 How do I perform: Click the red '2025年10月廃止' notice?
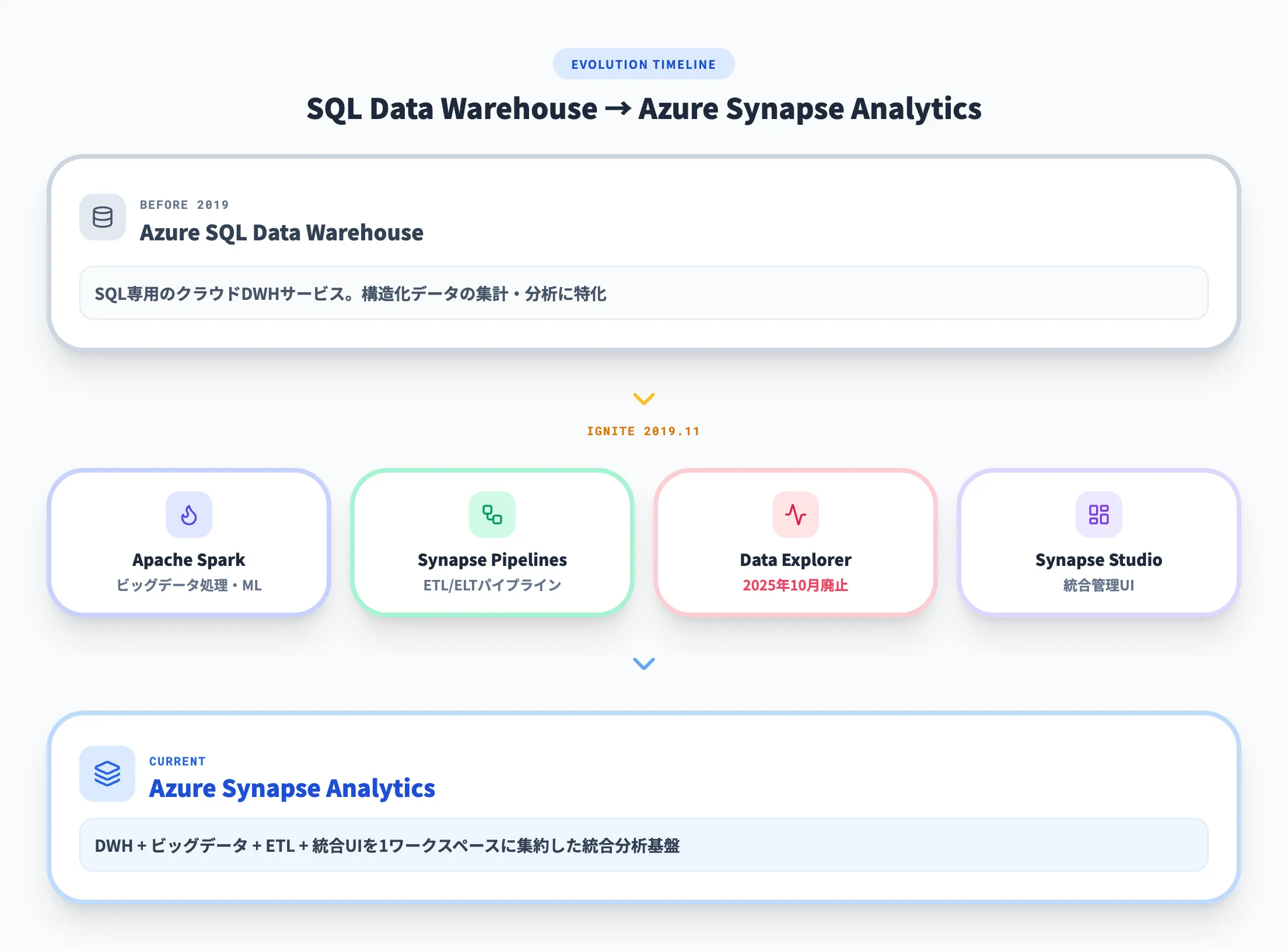coord(796,585)
